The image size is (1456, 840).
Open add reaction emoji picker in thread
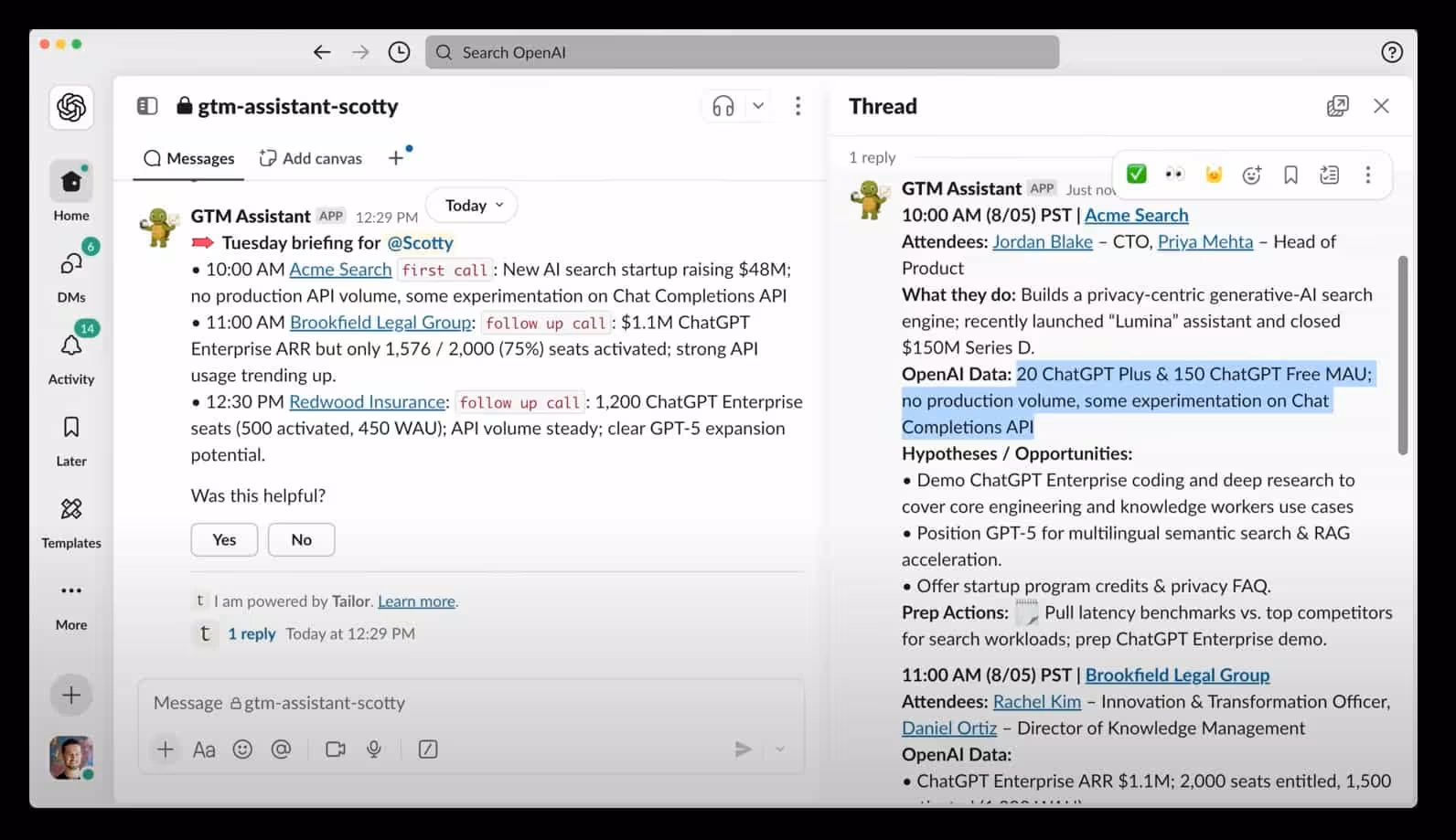pos(1252,175)
